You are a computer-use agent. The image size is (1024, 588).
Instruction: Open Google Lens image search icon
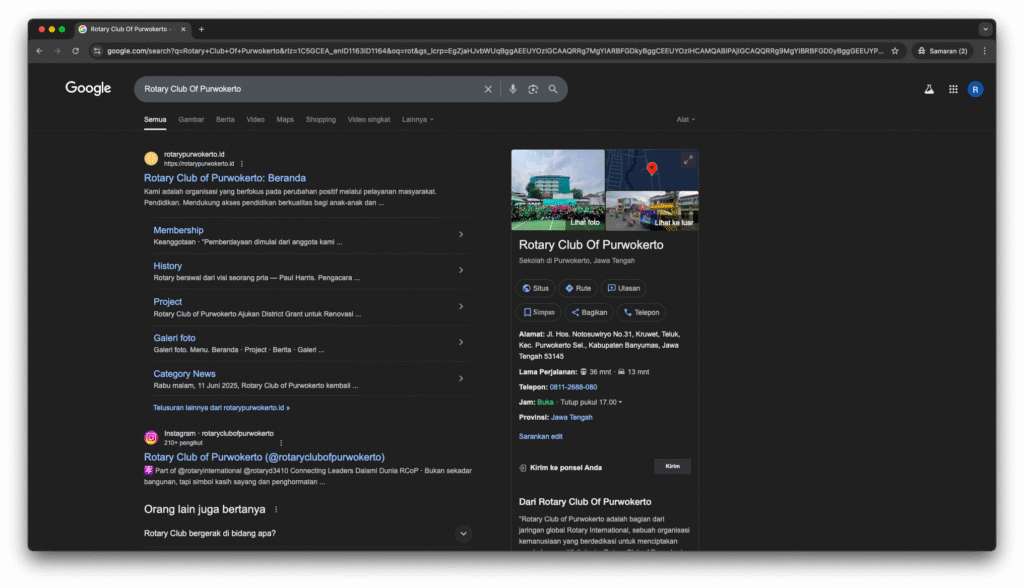(533, 89)
